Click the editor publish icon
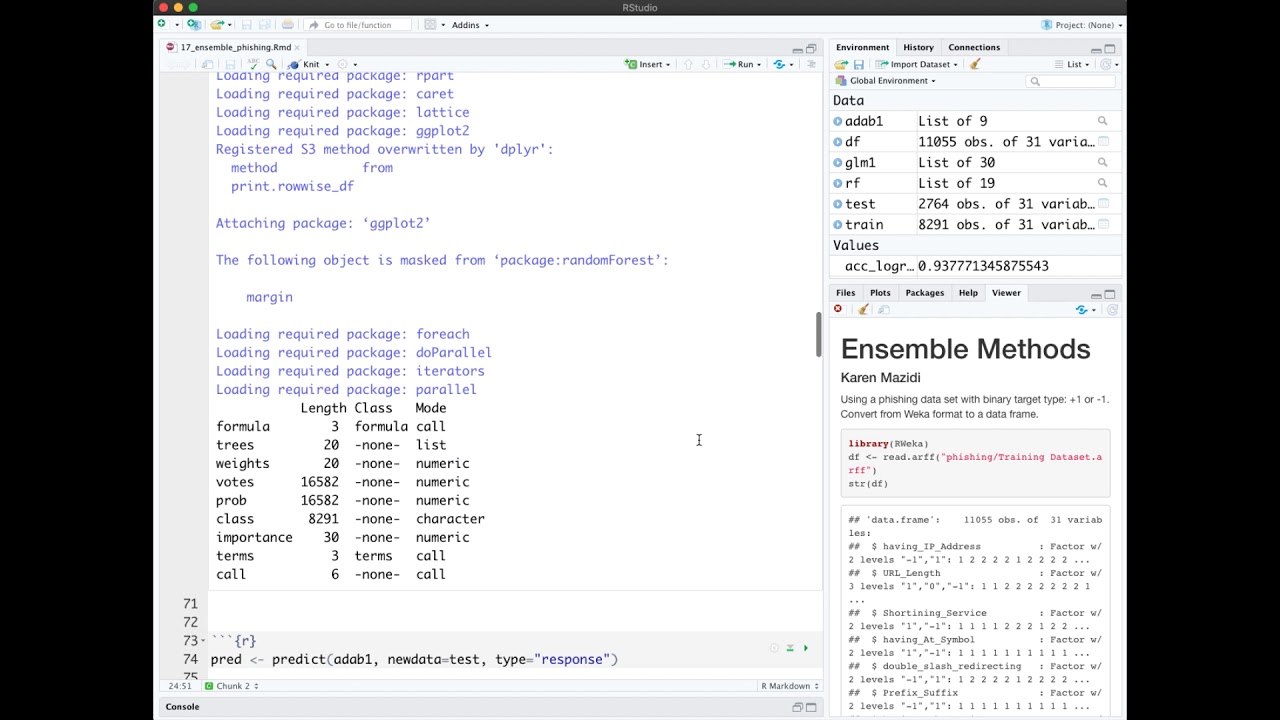Screen dimensions: 1280x720 (780, 64)
